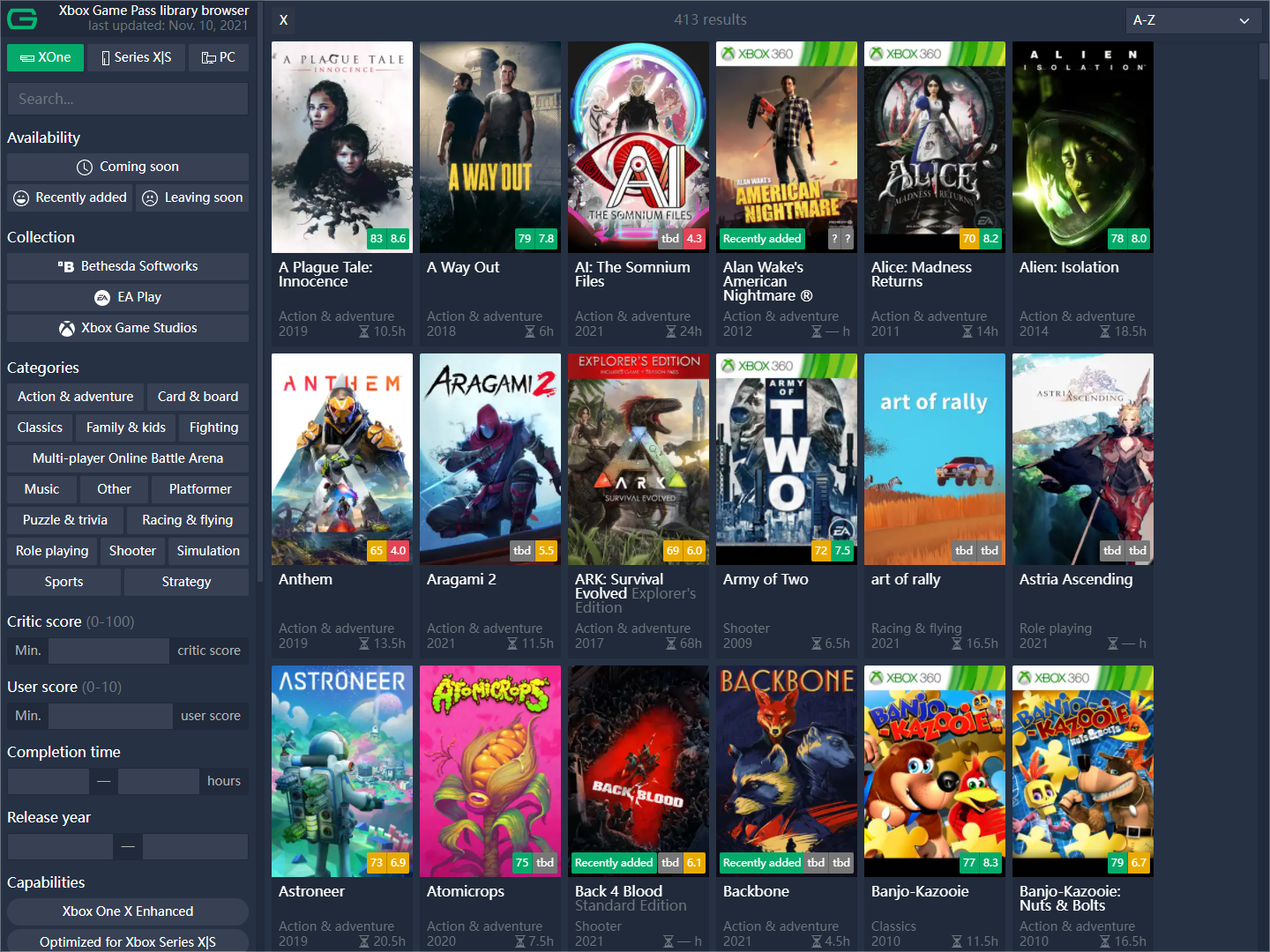Select the Shooter category
Viewport: 1270px width, 952px height.
[131, 551]
